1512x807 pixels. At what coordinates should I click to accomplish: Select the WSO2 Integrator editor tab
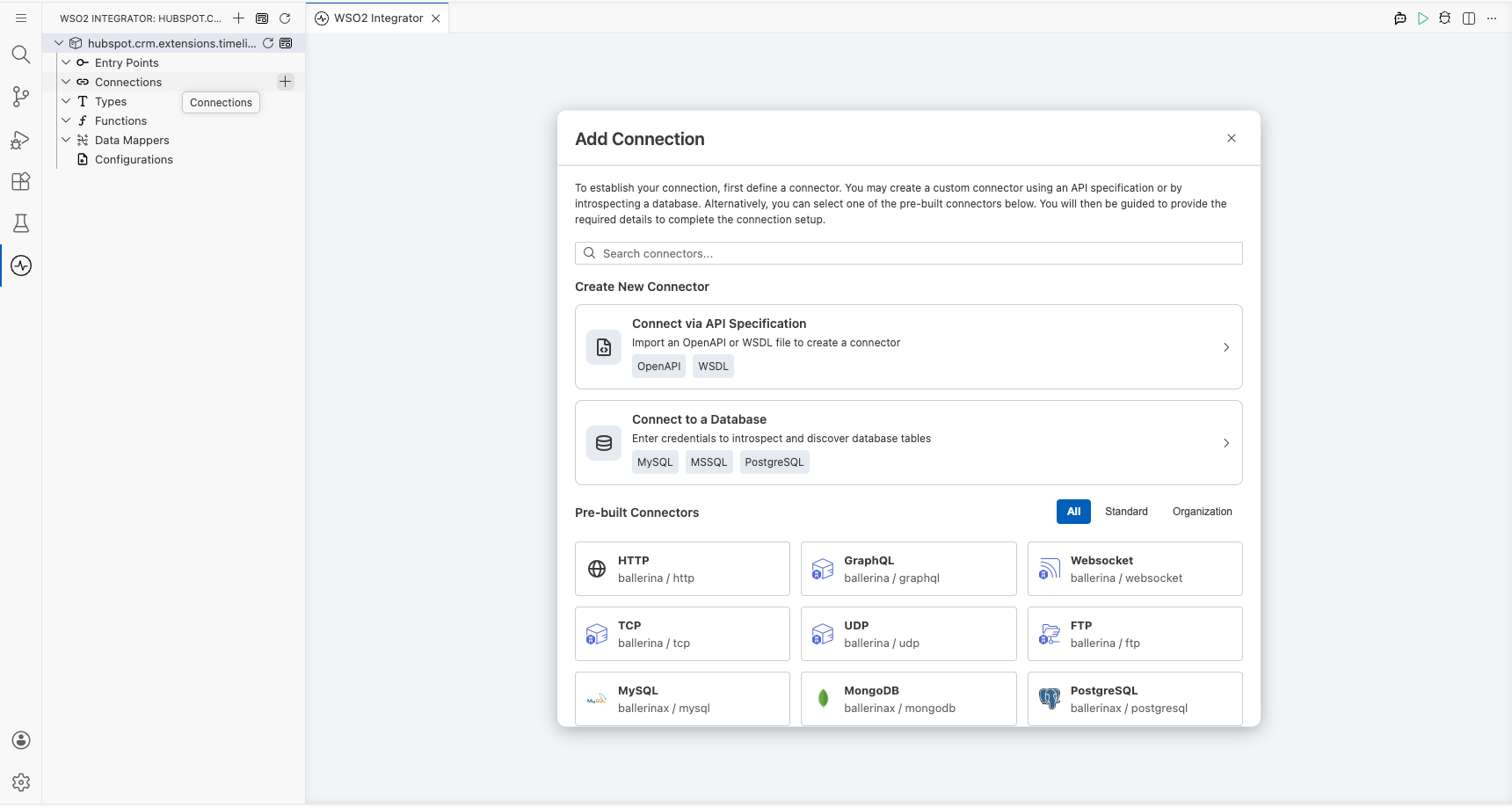pos(378,18)
